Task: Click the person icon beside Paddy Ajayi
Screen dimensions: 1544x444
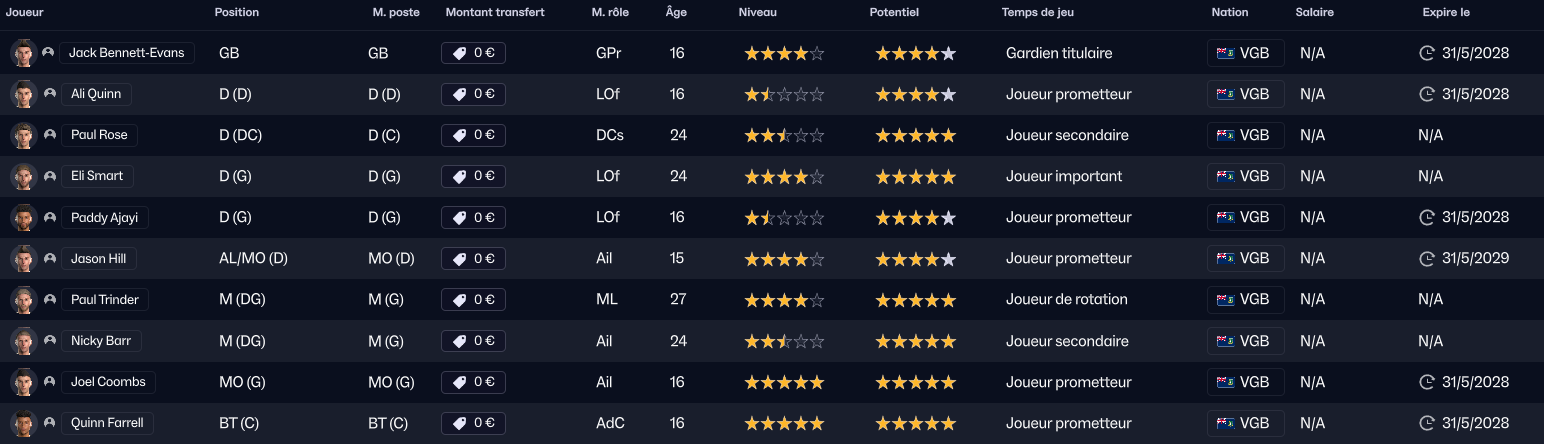Action: [48, 217]
